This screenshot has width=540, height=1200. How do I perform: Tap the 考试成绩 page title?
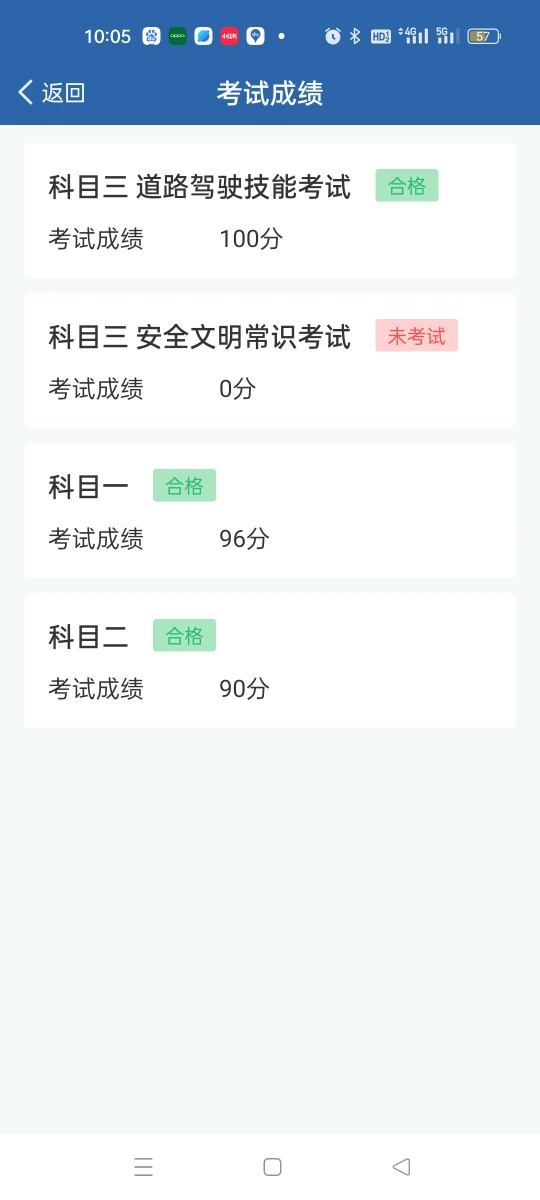coord(270,93)
